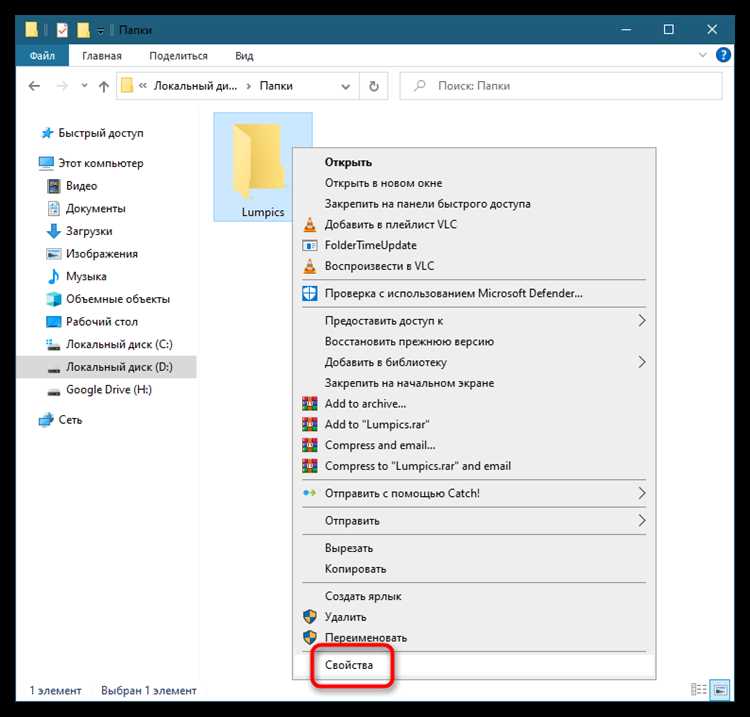Click the FolderTimeUpdate context menu entry
The height and width of the screenshot is (717, 750).
click(474, 245)
